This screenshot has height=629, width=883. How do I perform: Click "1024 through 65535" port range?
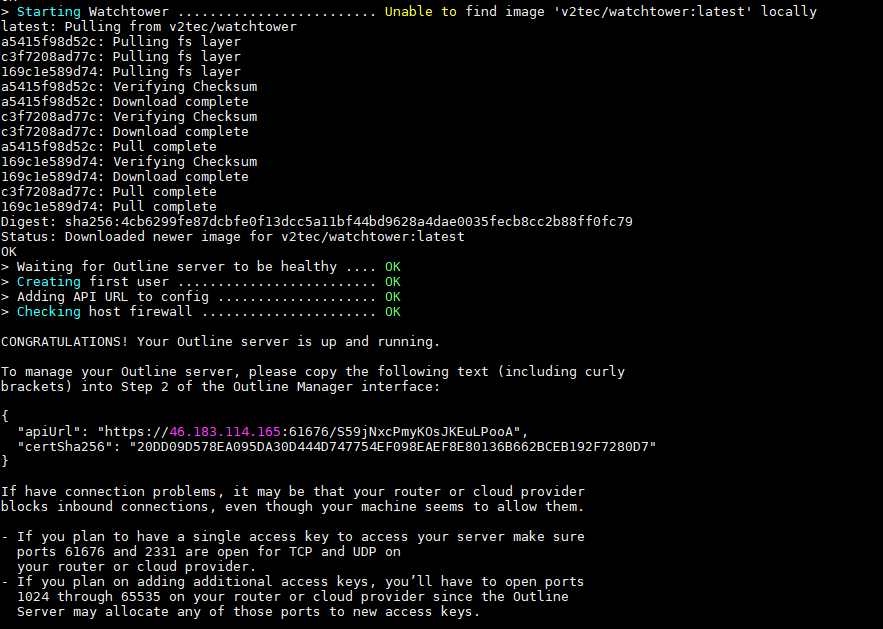pyautogui.click(x=89, y=597)
